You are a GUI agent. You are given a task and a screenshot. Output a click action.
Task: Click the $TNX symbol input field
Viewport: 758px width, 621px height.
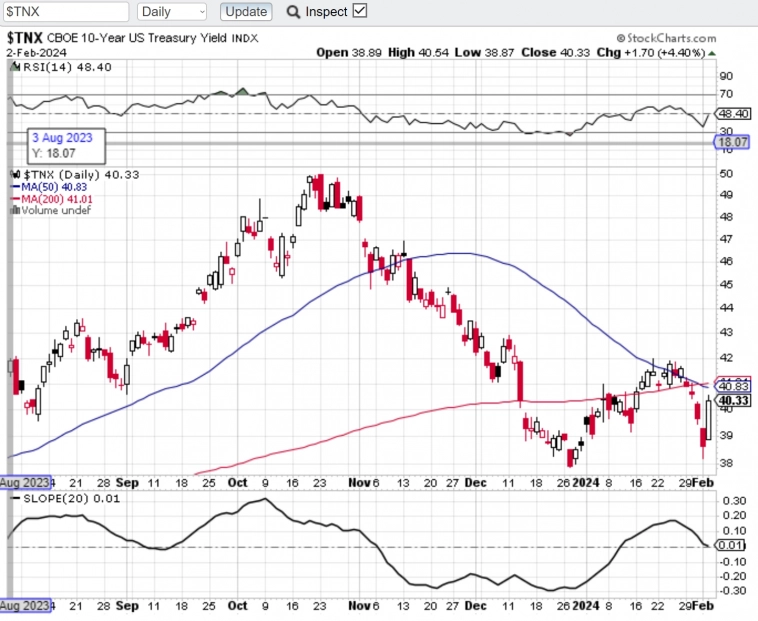66,12
